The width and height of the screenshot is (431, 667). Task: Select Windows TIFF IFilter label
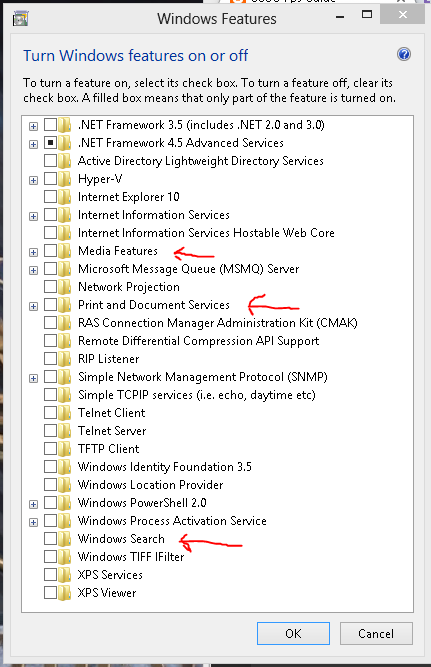click(131, 557)
